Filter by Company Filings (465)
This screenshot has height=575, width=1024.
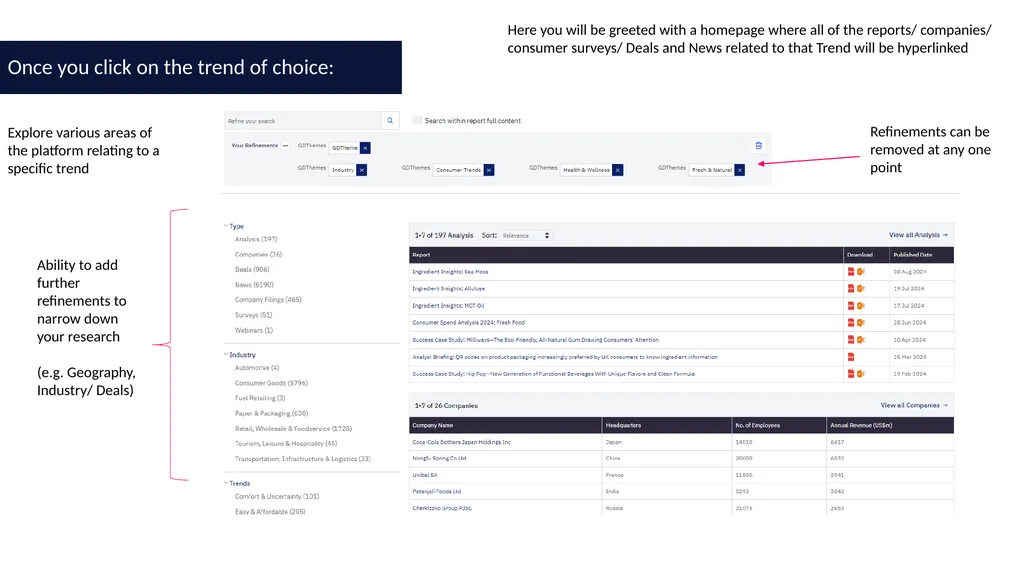coord(268,300)
